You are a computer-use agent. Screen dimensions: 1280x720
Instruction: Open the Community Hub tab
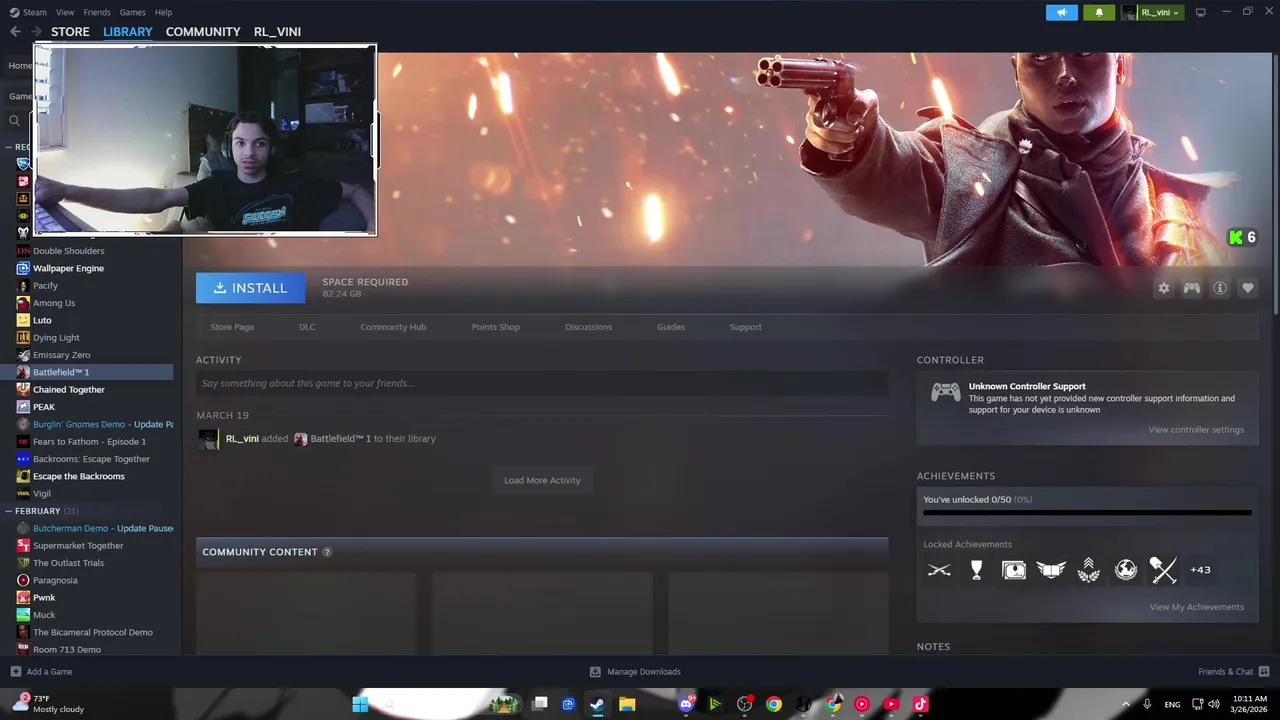pyautogui.click(x=393, y=327)
